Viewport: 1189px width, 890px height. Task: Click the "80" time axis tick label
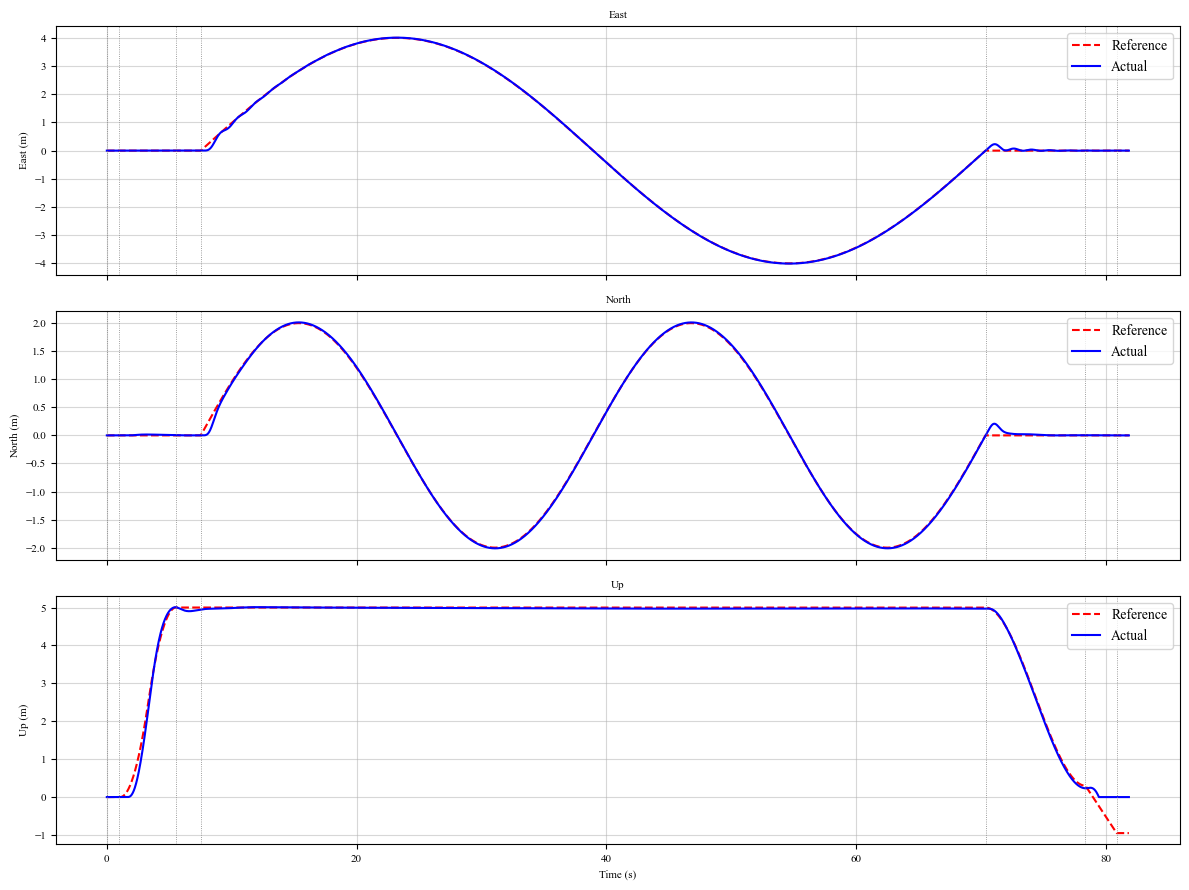(x=1106, y=859)
